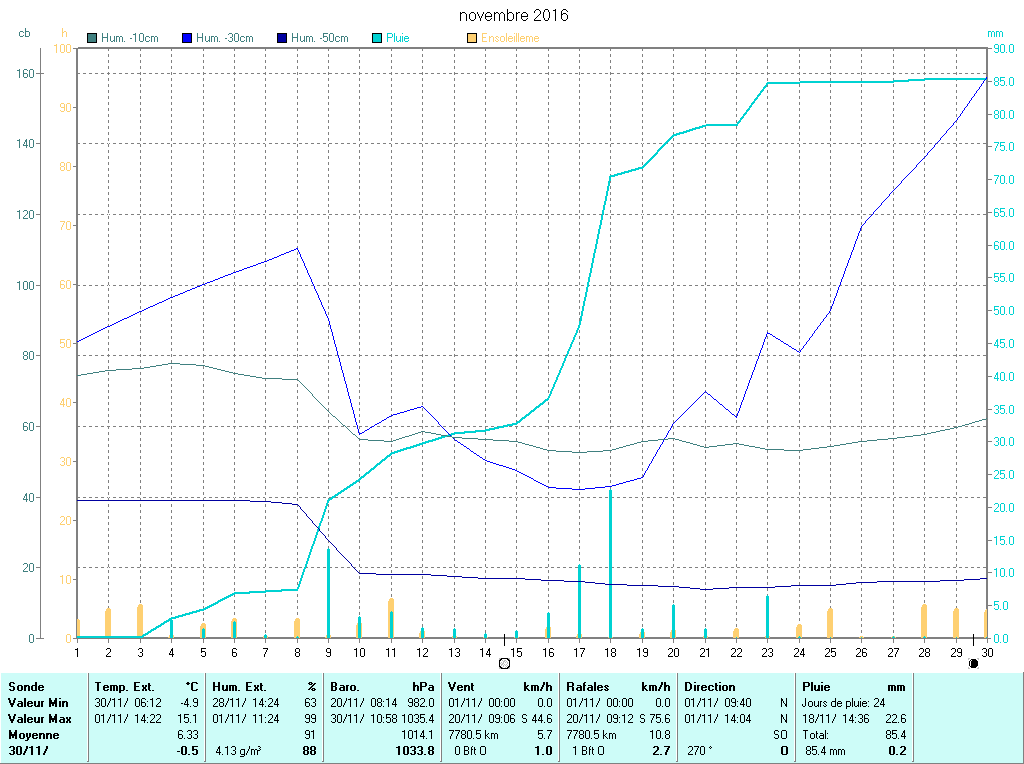Select the Hum. -30cm legend color swatch
The width and height of the screenshot is (1024, 764).
click(187, 38)
